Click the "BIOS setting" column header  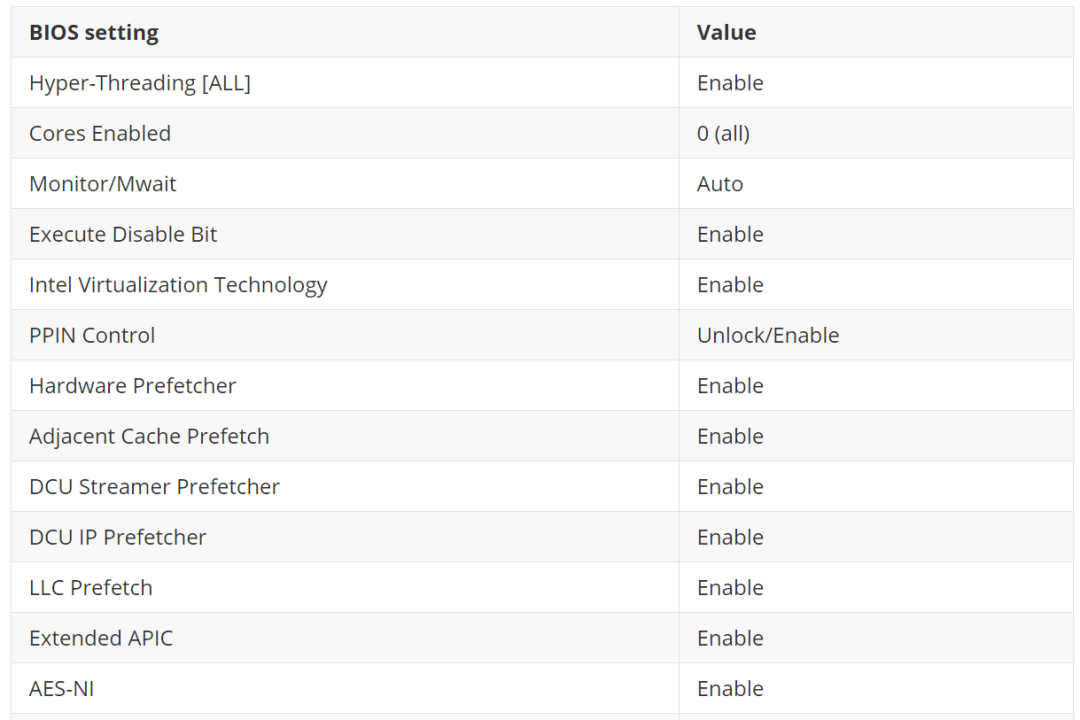94,32
